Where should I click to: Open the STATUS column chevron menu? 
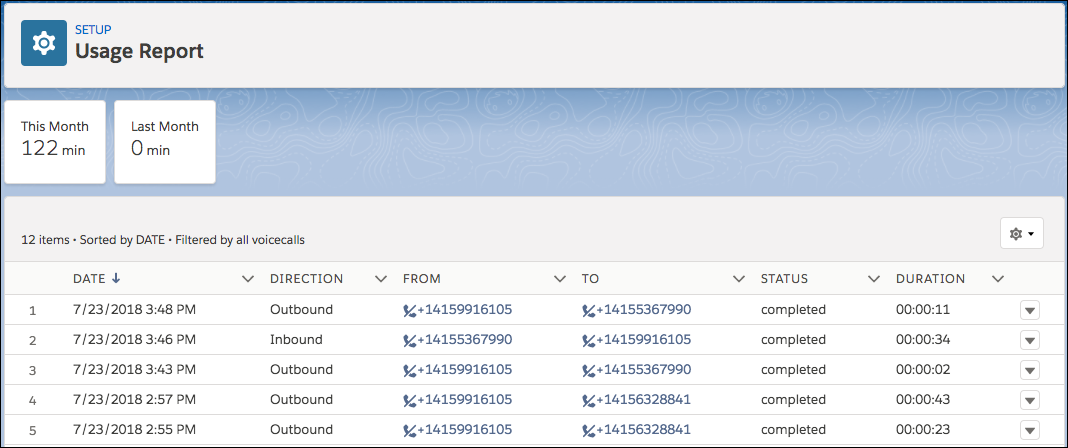tap(873, 279)
